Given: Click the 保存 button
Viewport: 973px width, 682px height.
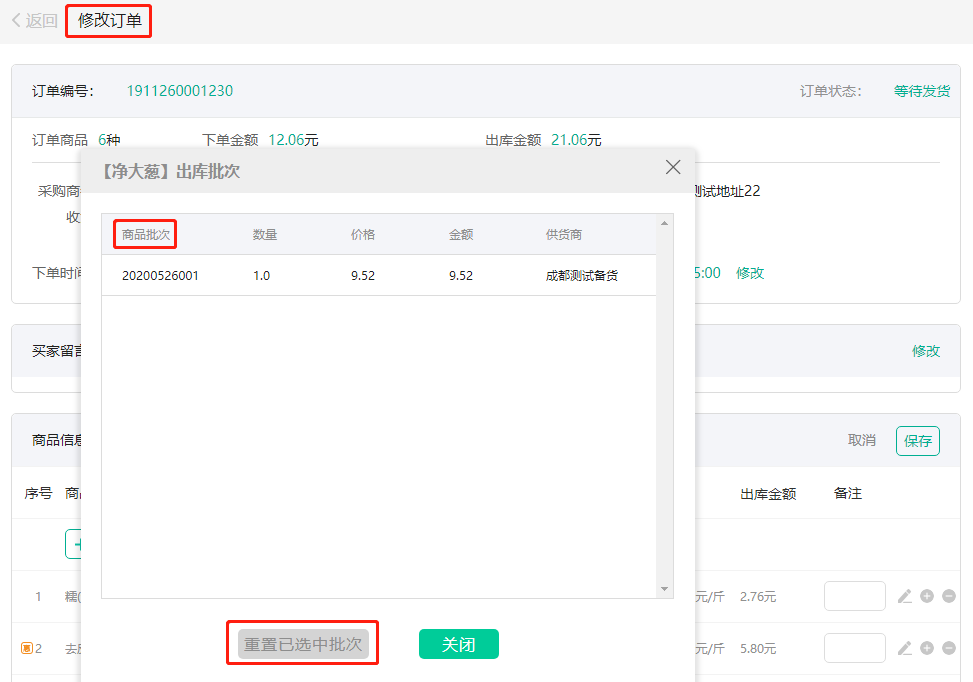Looking at the screenshot, I should click(917, 440).
